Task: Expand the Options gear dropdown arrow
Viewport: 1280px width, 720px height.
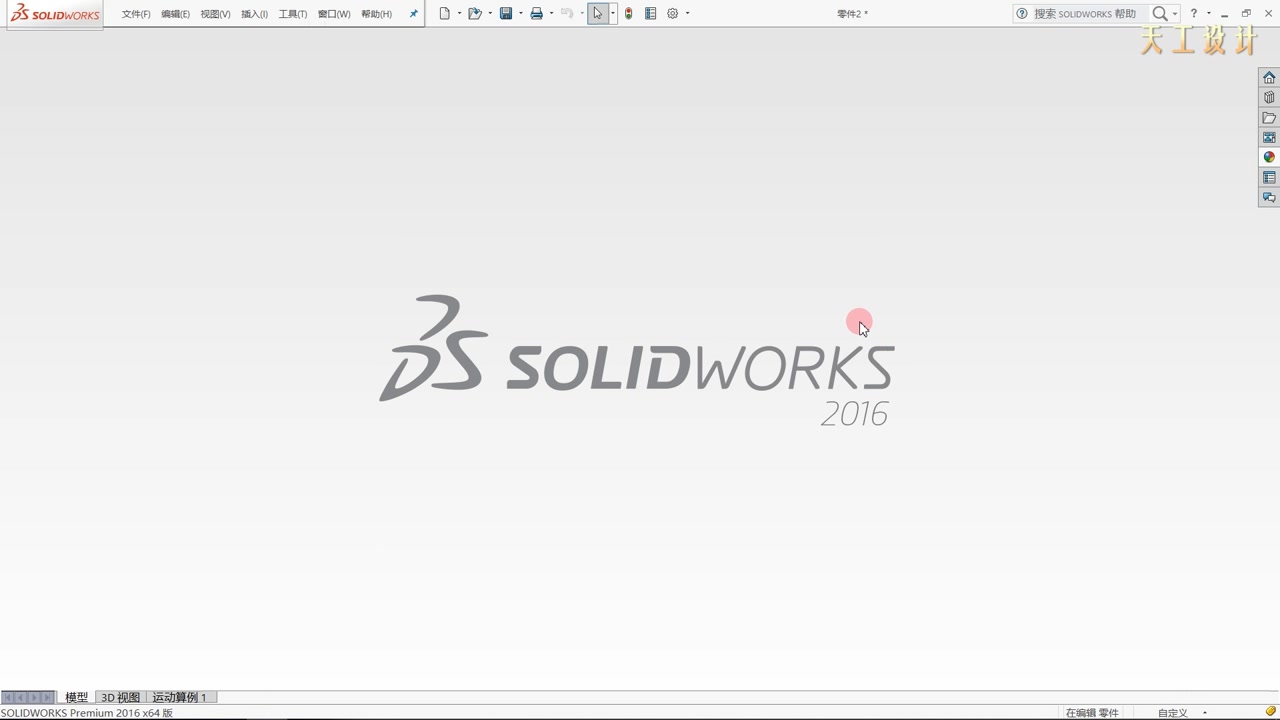Action: click(x=687, y=14)
